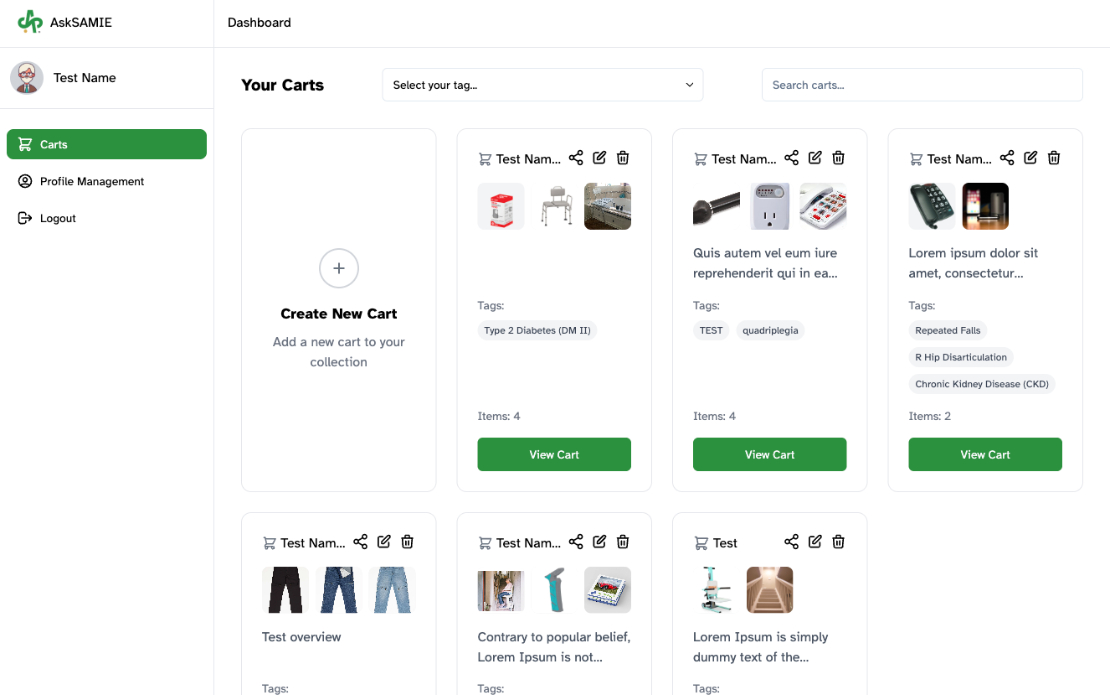Click the Test Name user avatar

click(27, 78)
